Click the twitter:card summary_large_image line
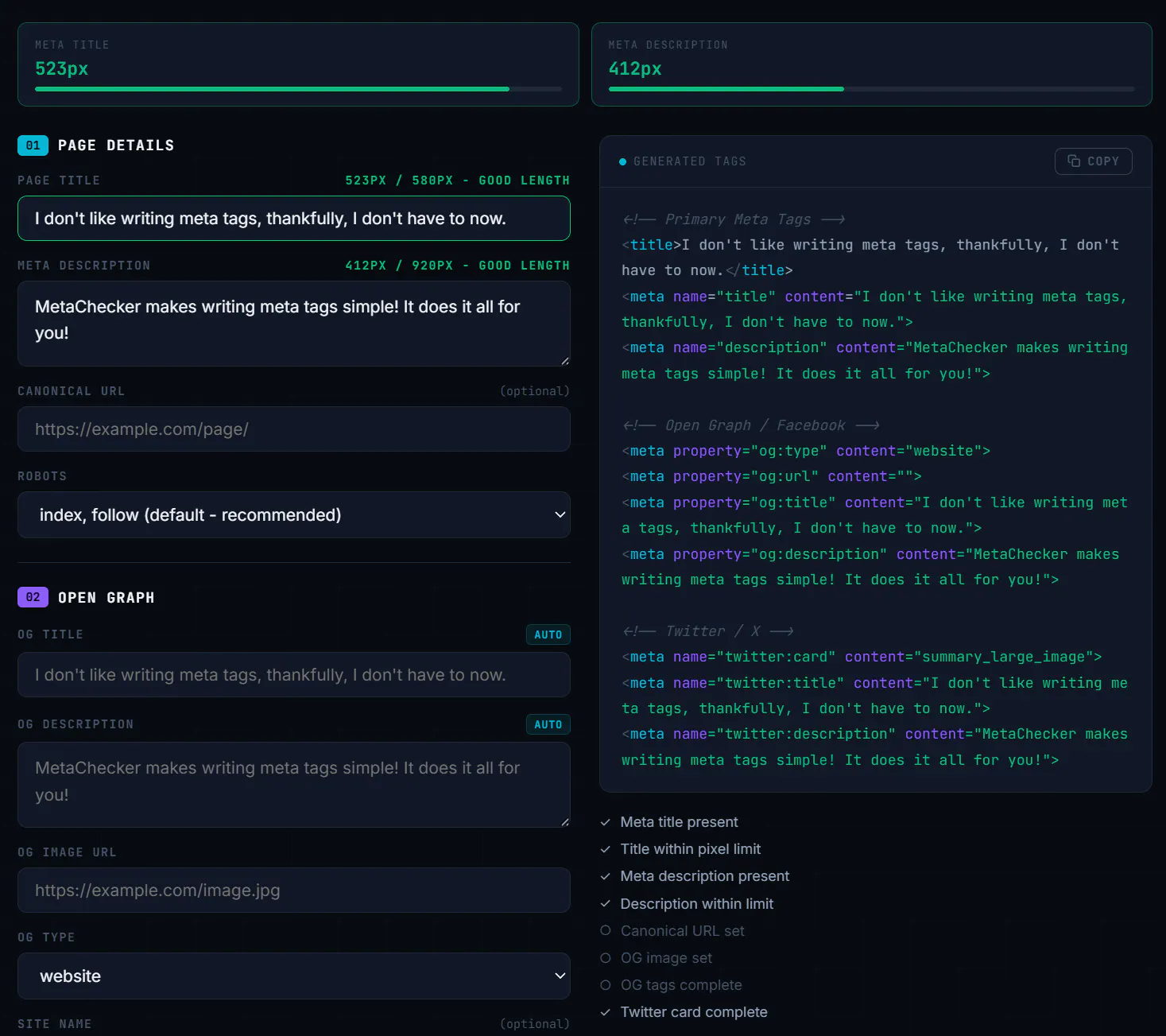This screenshot has height=1036, width=1166. point(862,657)
